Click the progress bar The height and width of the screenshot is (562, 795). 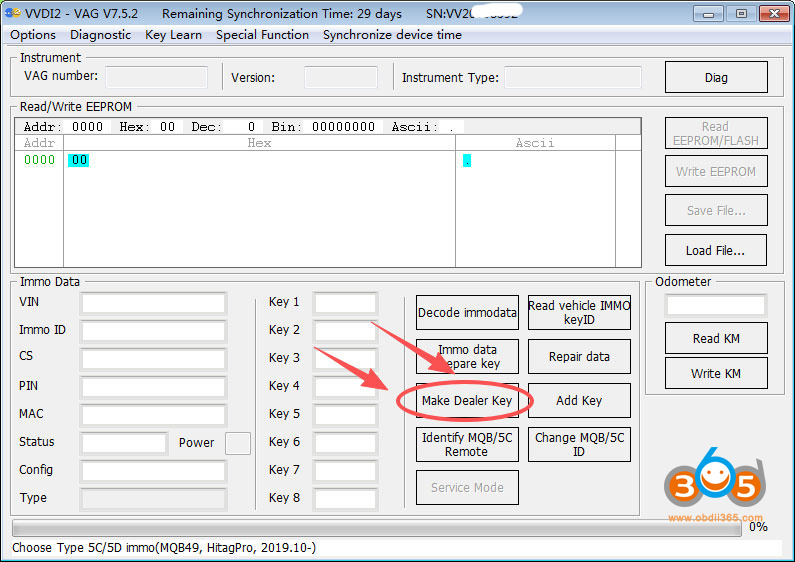point(377,528)
